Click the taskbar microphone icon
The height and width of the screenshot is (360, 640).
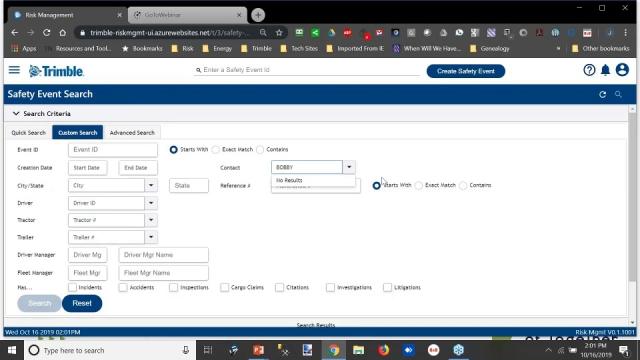pos(186,350)
